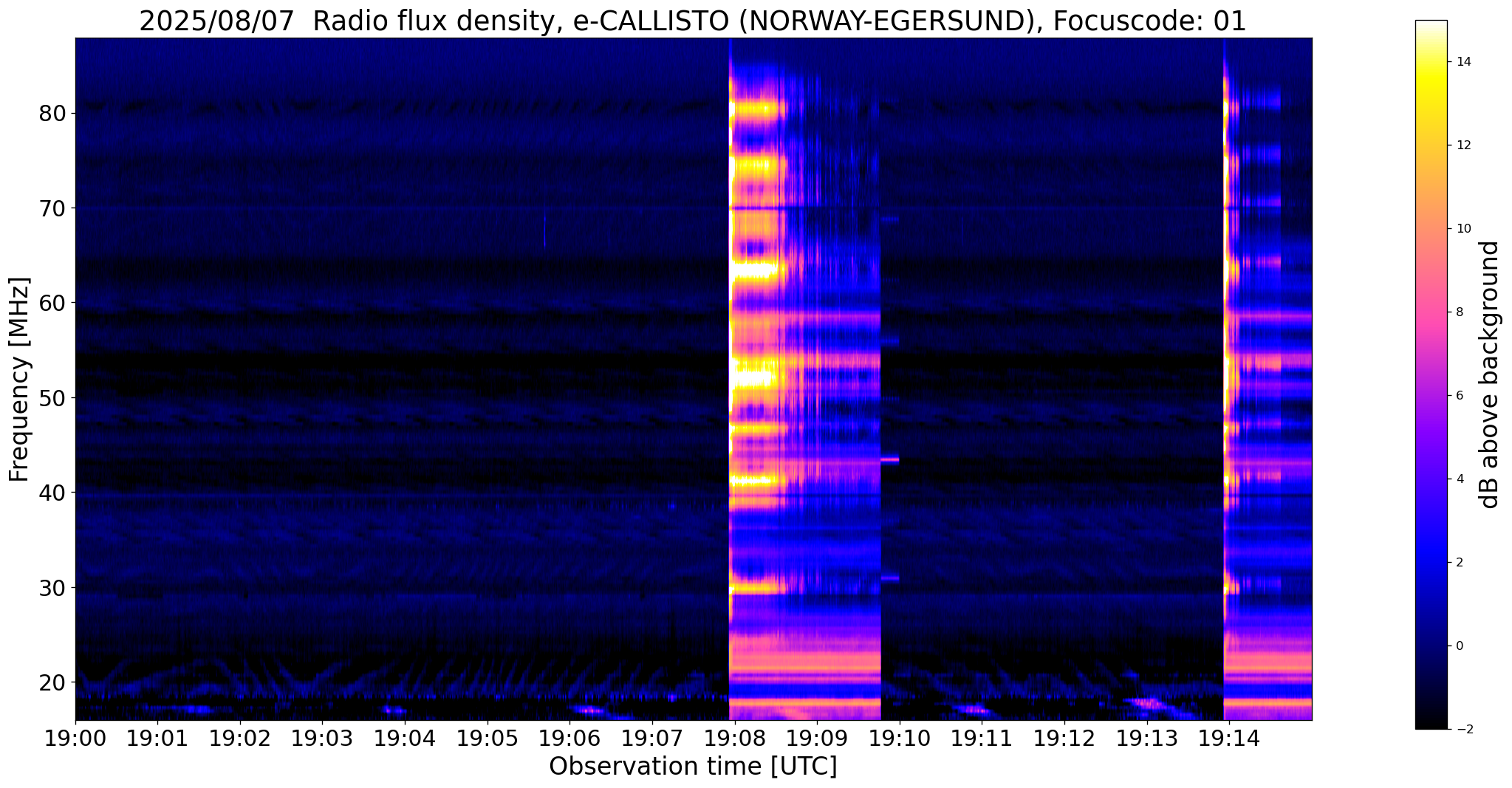Click the 19:04 time tick label
The image size is (1512, 788).
pyautogui.click(x=405, y=738)
